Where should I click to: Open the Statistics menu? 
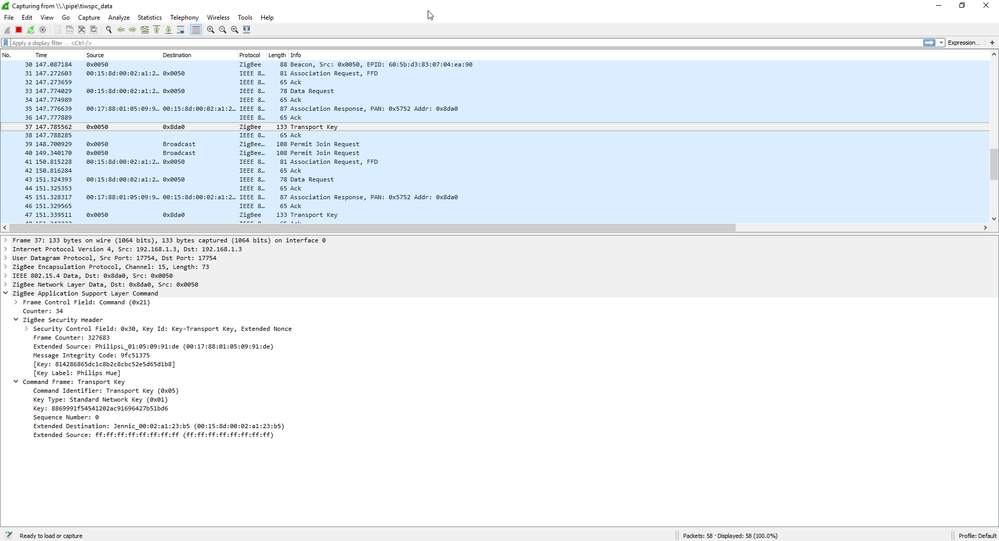(150, 18)
